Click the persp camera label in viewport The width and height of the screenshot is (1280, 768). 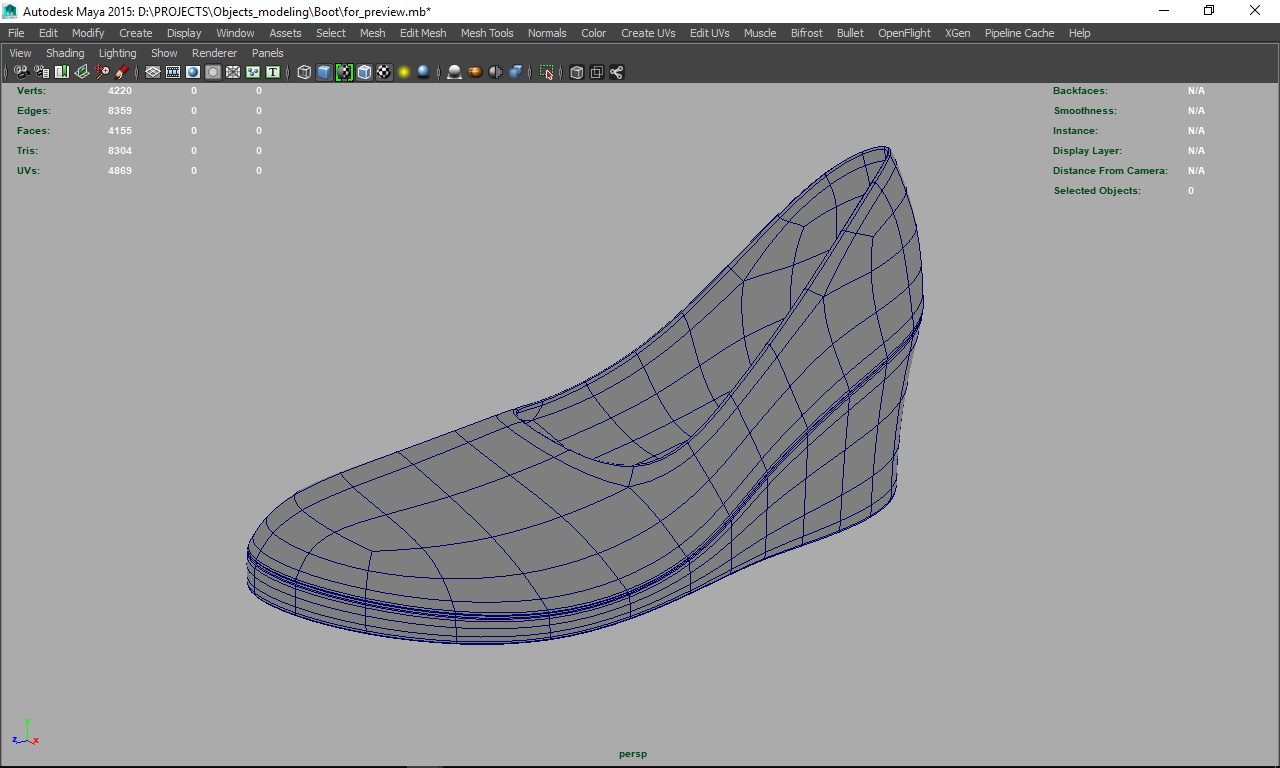(632, 754)
